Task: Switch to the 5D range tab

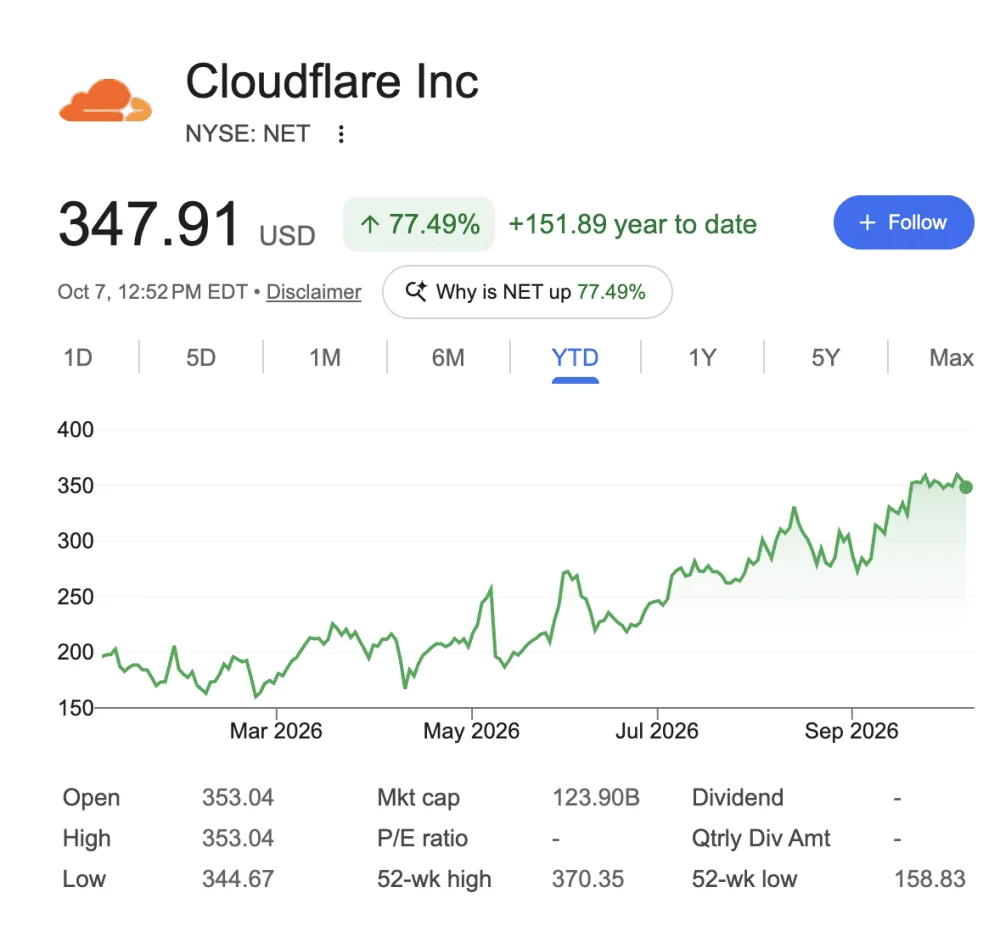Action: pos(201,357)
